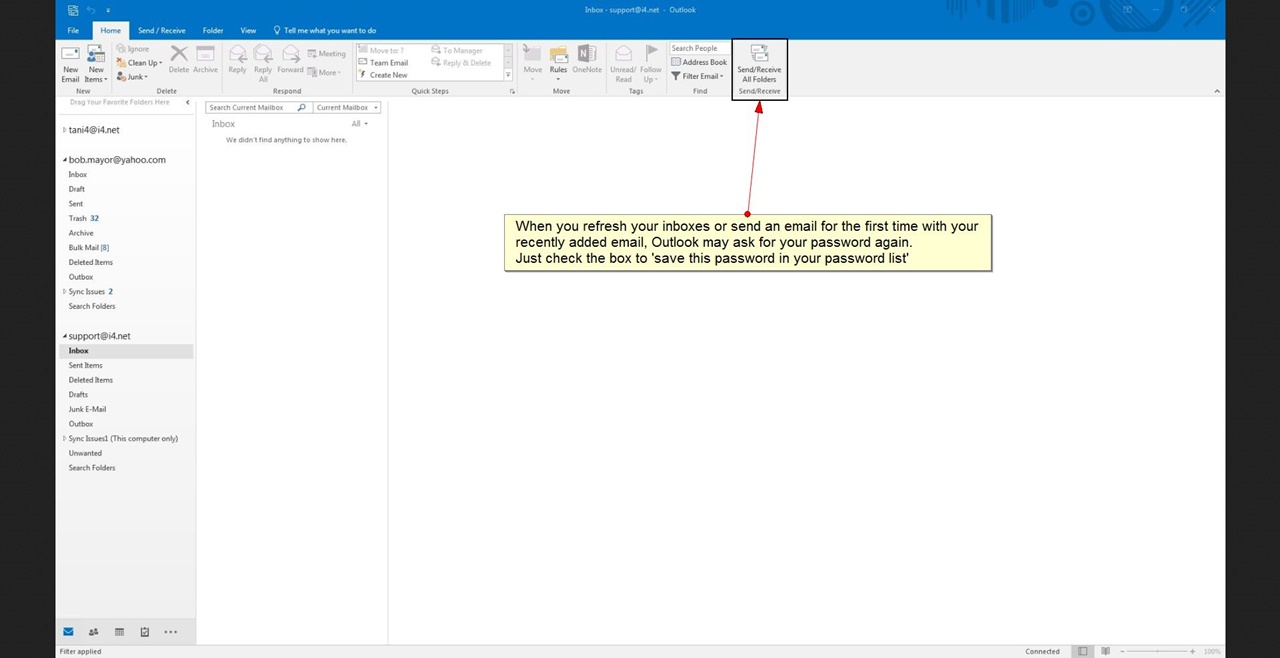
Task: Open the Clean Up dropdown
Action: 139,63
